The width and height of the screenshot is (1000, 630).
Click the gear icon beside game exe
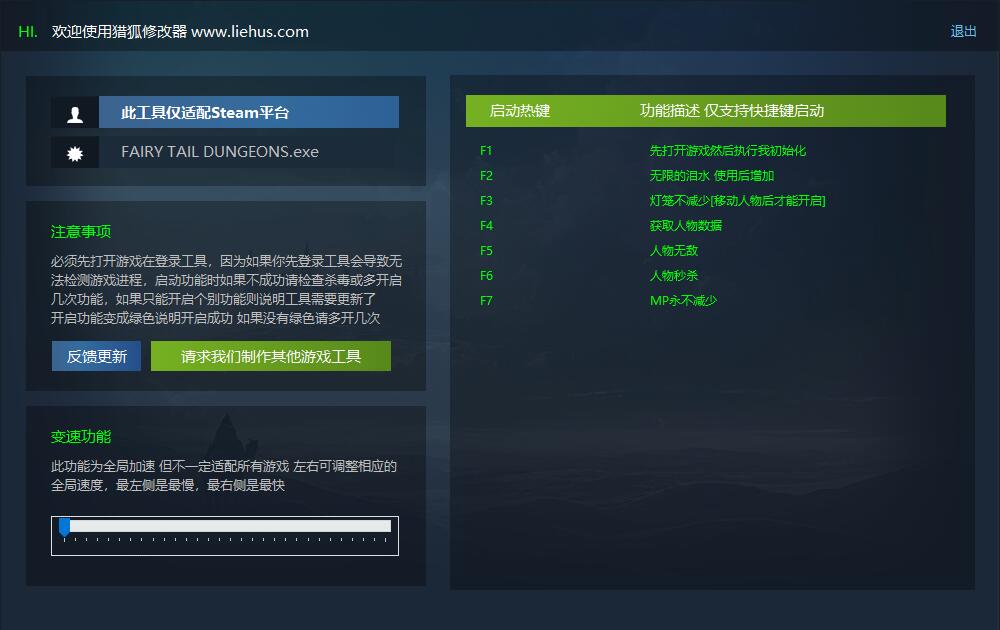[75, 153]
